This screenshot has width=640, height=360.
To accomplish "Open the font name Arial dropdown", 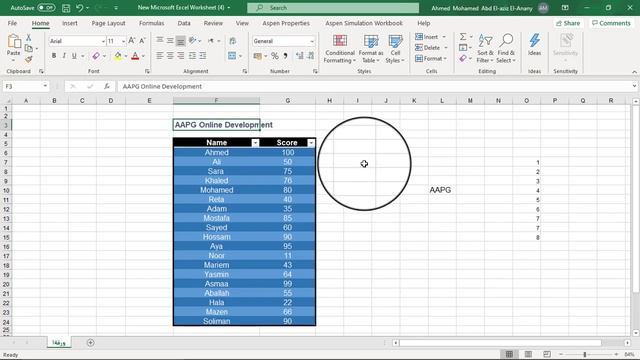I will pos(103,41).
